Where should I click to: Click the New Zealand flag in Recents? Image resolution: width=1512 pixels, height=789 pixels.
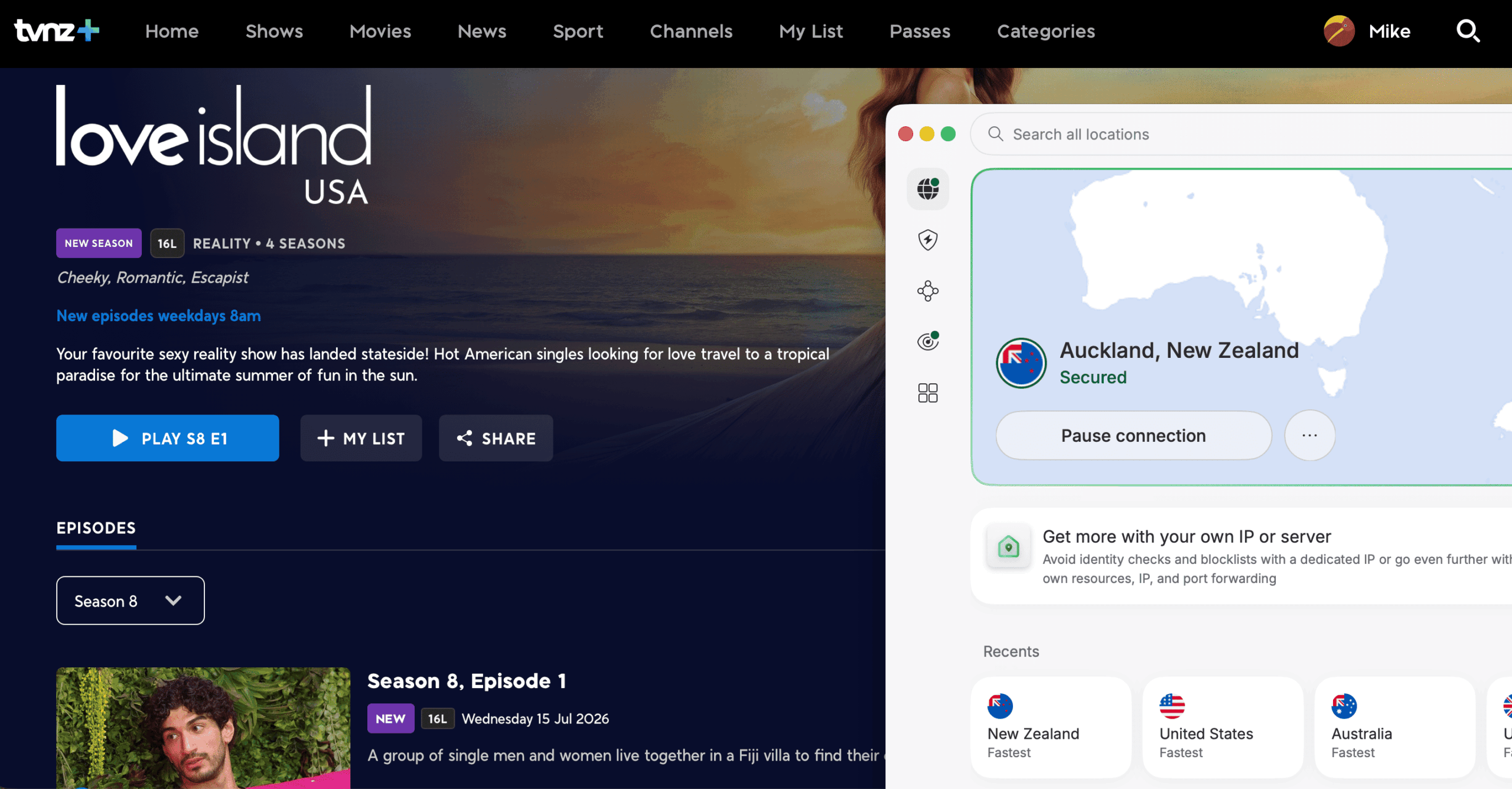tap(1000, 706)
